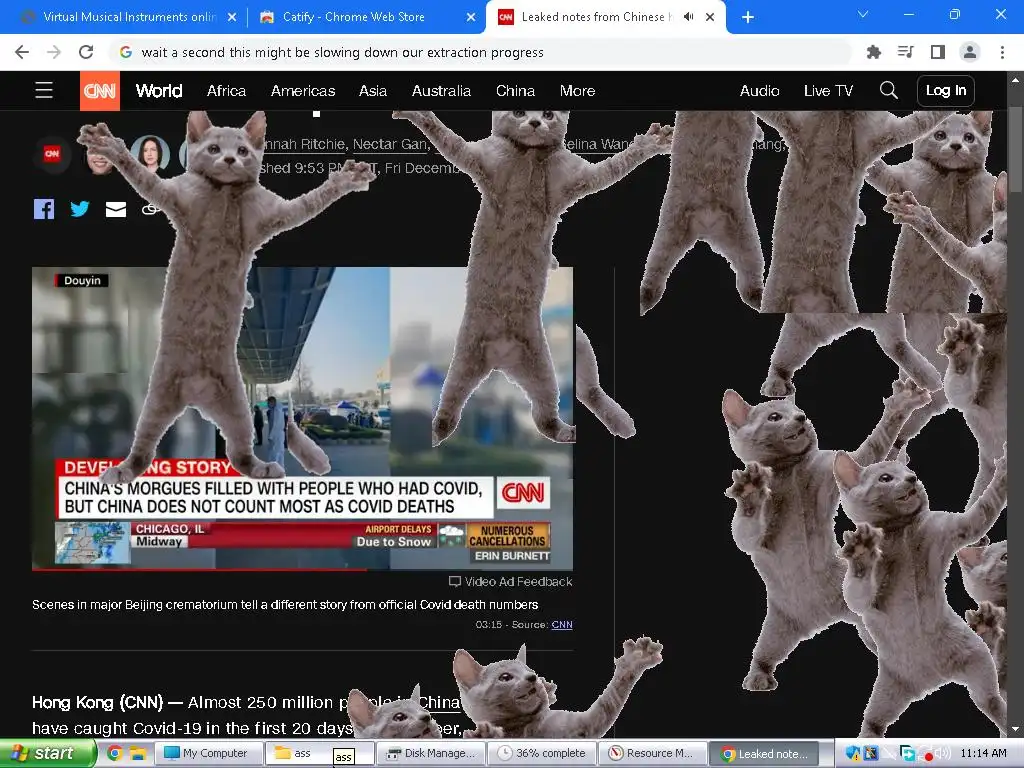This screenshot has height=768, width=1024.
Task: Expand the More navigation menu
Action: (x=577, y=91)
